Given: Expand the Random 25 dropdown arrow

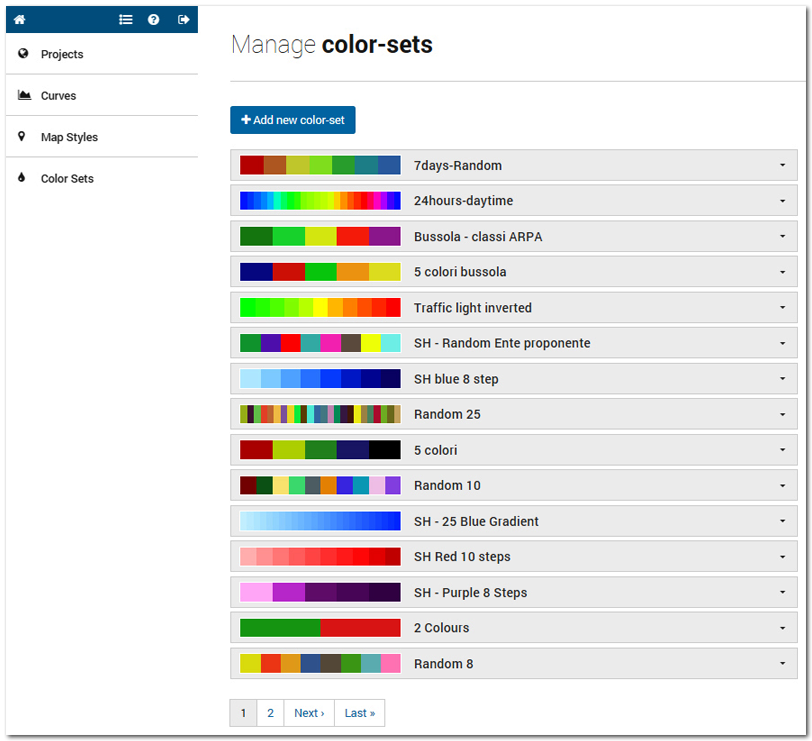Looking at the screenshot, I should 782,414.
